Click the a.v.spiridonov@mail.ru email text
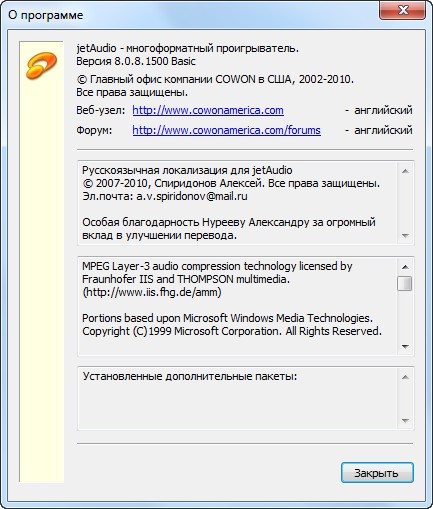Image resolution: width=433 pixels, height=509 pixels. tap(192, 196)
